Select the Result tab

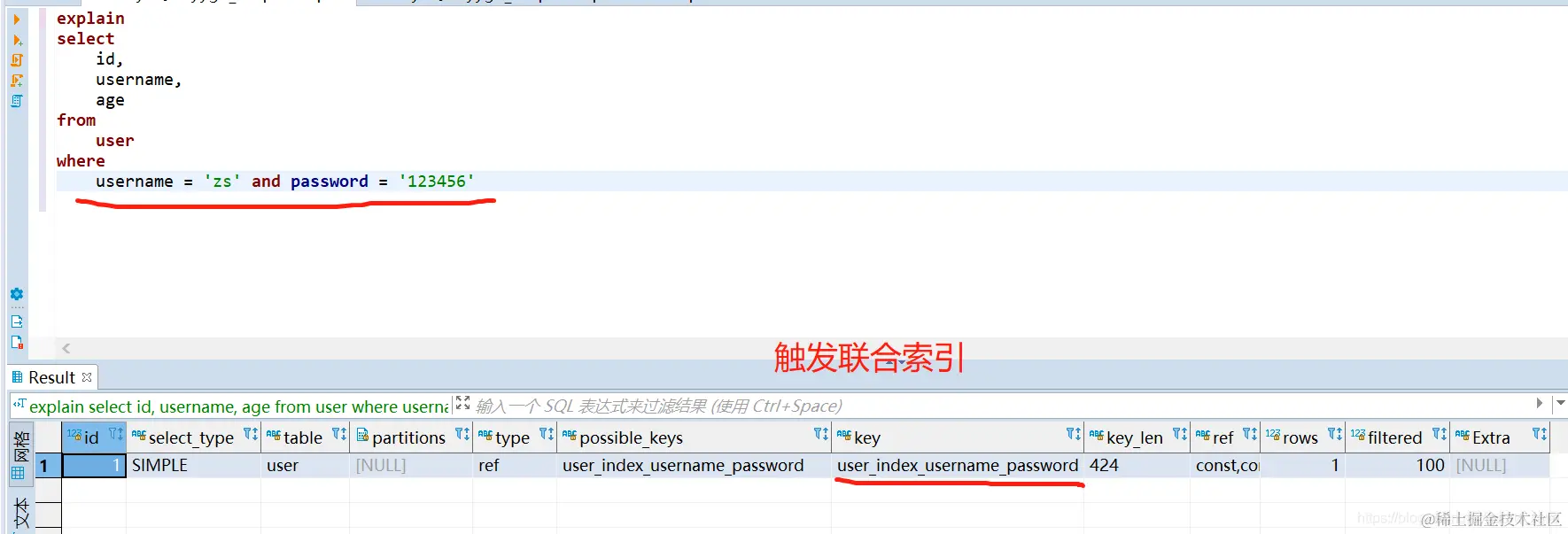[x=52, y=377]
